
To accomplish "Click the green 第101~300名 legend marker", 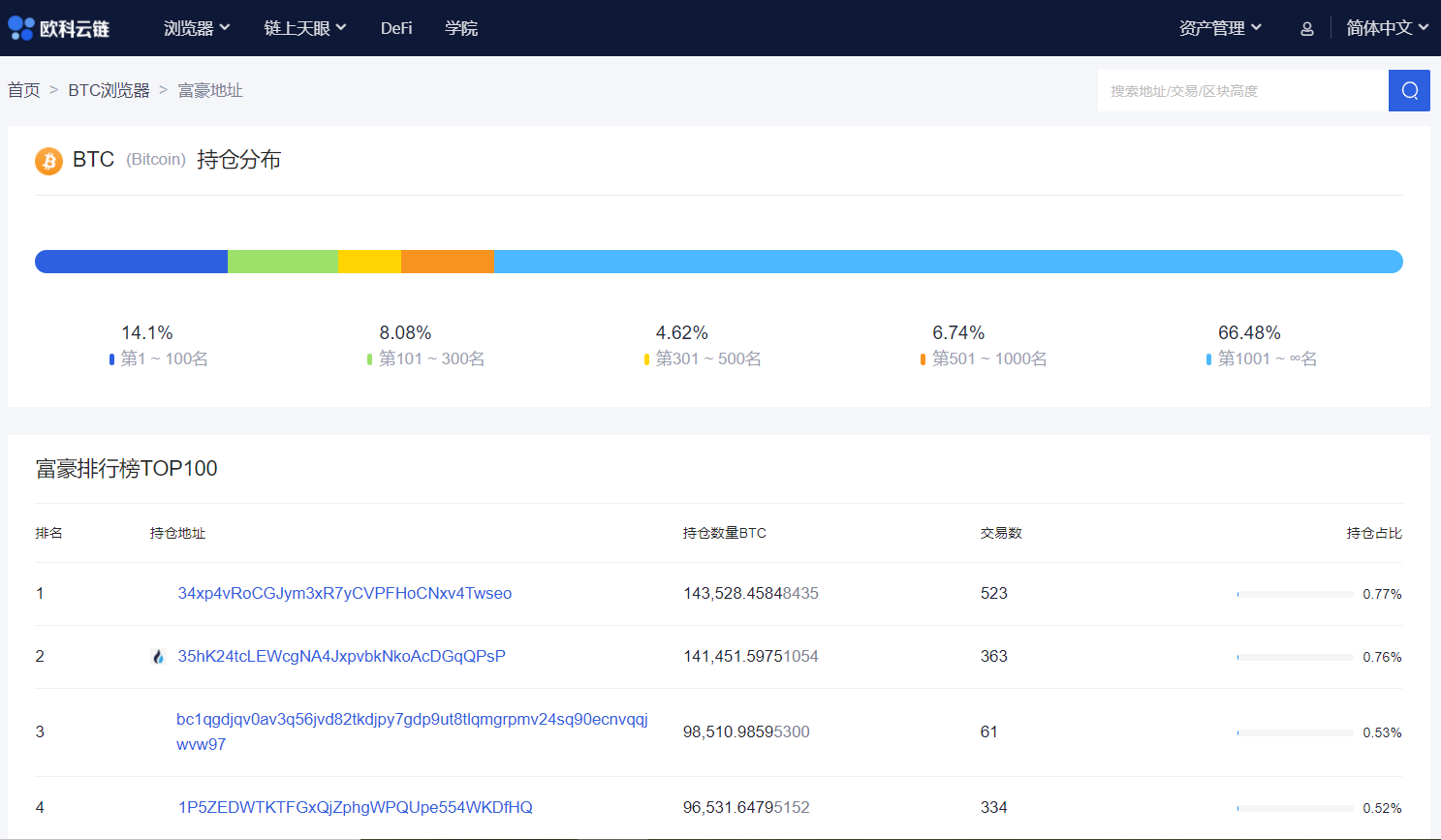I will (370, 359).
